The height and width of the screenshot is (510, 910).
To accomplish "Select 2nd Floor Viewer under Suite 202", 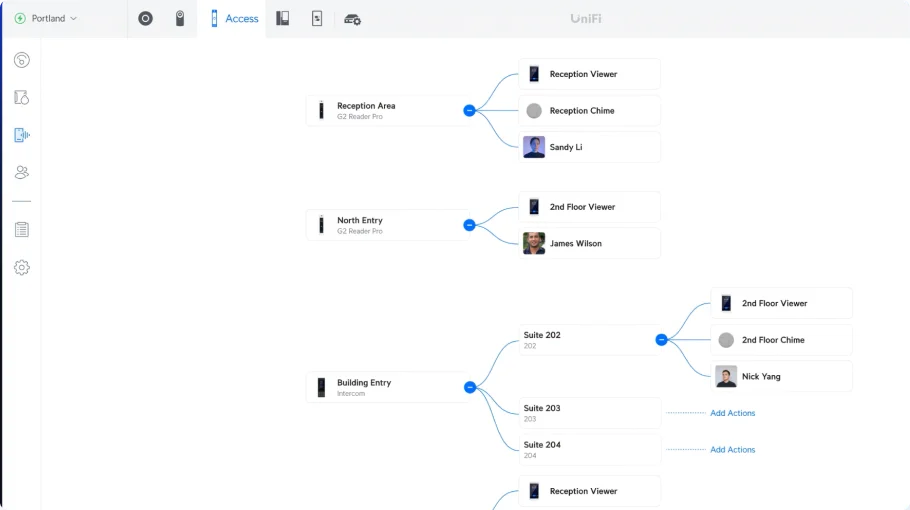I will [x=781, y=303].
